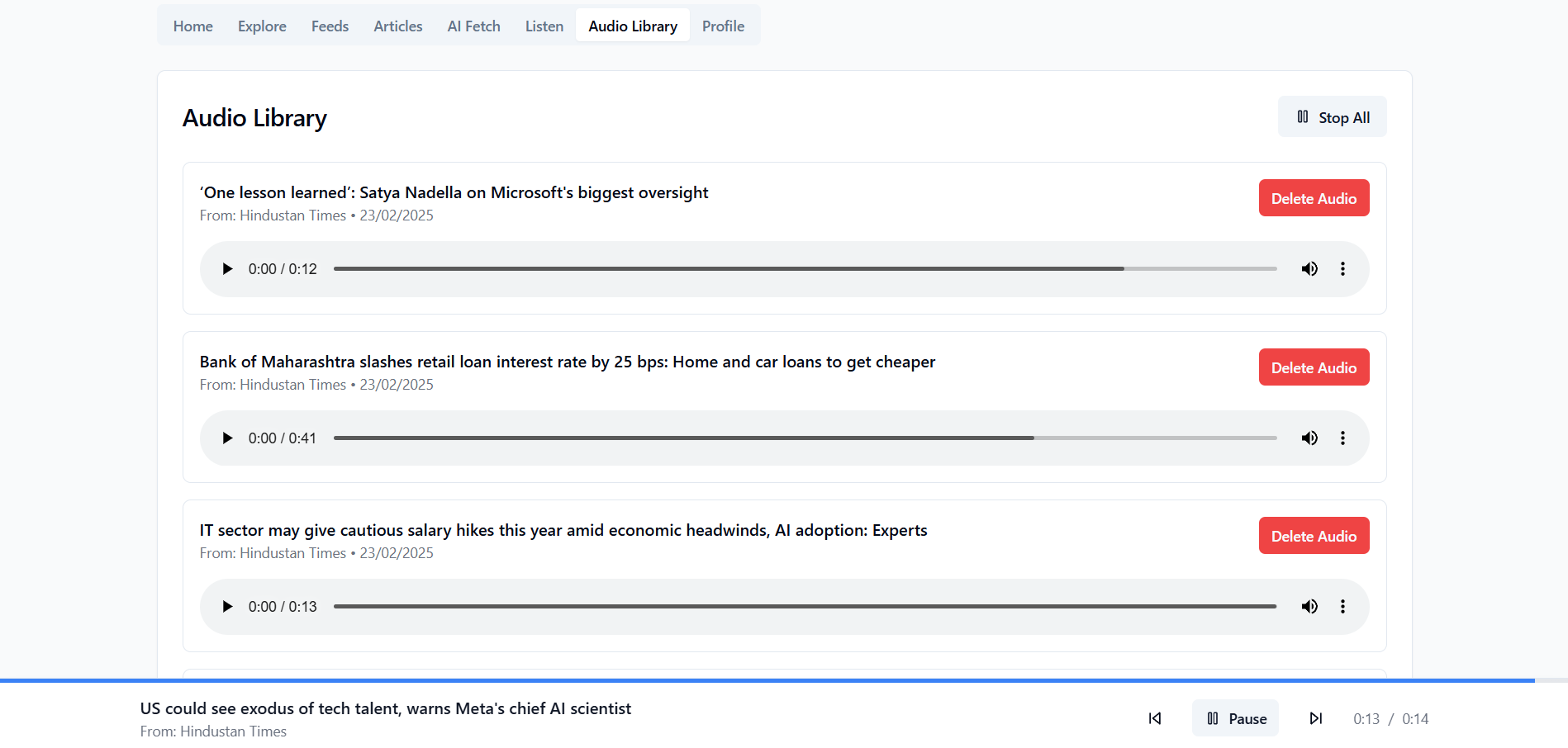Click the Audio Library heading
This screenshot has height=748, width=1568.
coord(254,118)
